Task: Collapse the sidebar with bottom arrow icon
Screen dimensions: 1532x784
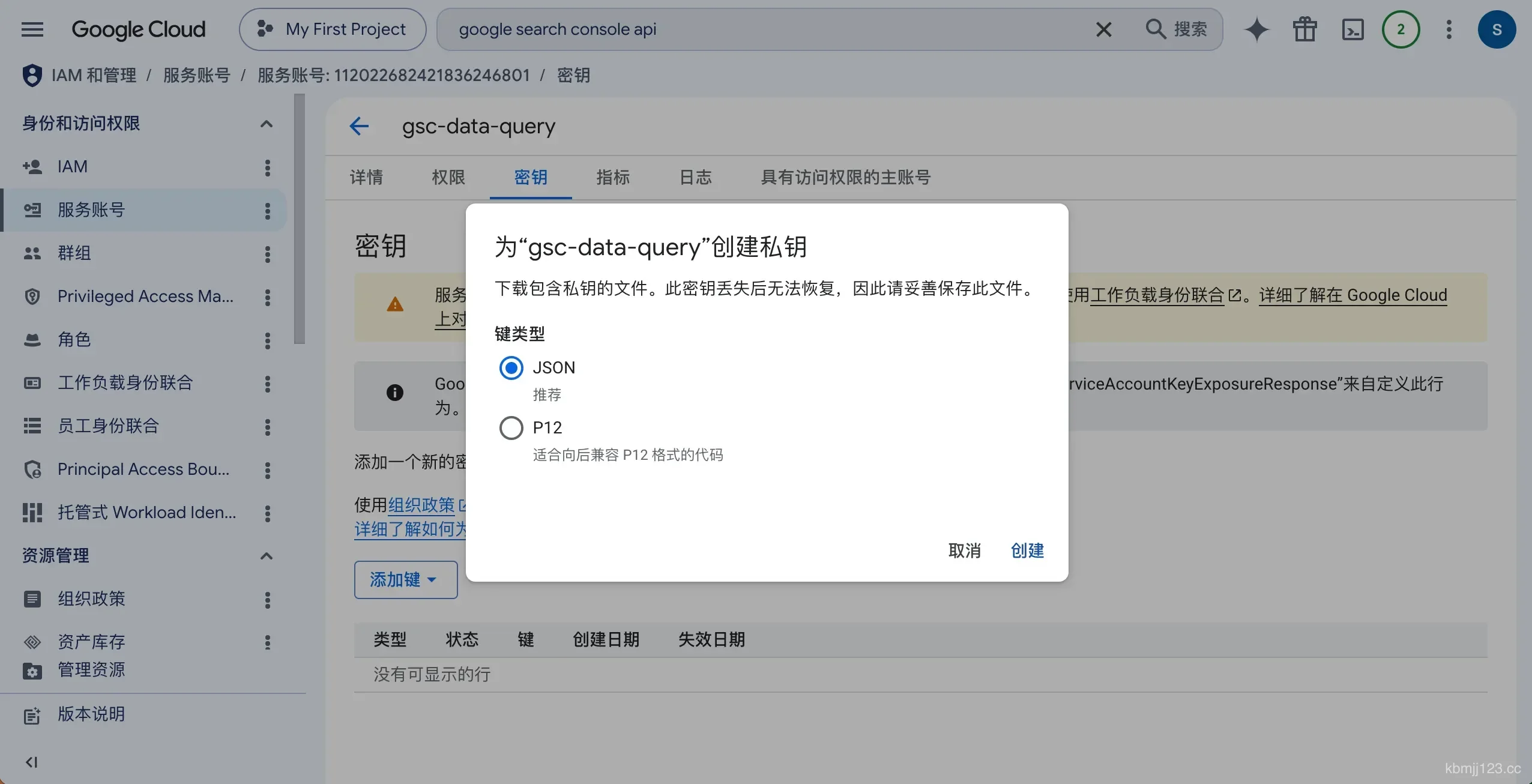Action: (31, 762)
